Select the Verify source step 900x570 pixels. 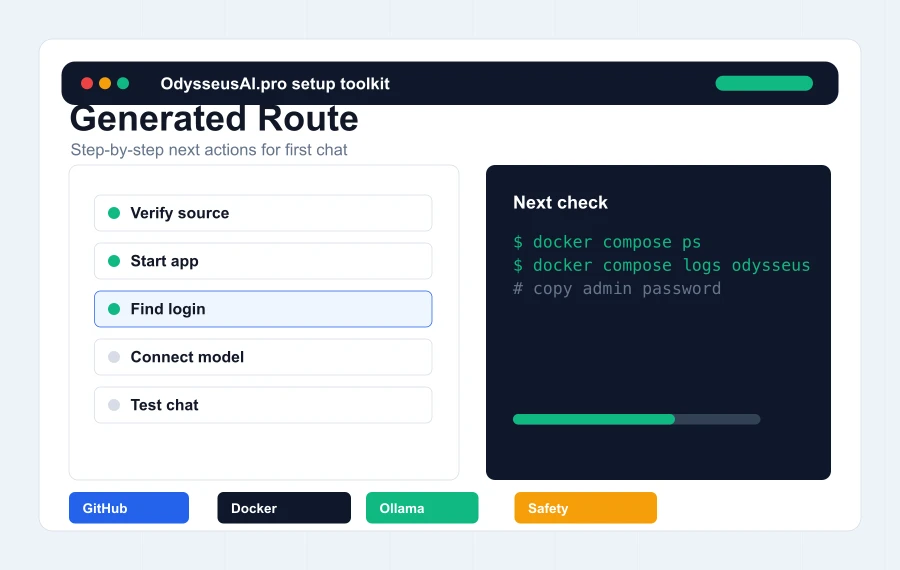[x=263, y=213]
